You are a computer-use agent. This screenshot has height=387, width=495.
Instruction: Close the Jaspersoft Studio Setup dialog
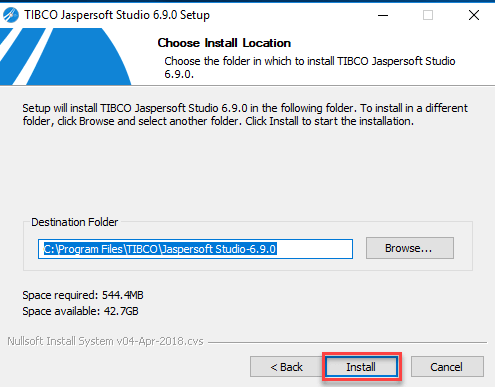pyautogui.click(x=474, y=15)
